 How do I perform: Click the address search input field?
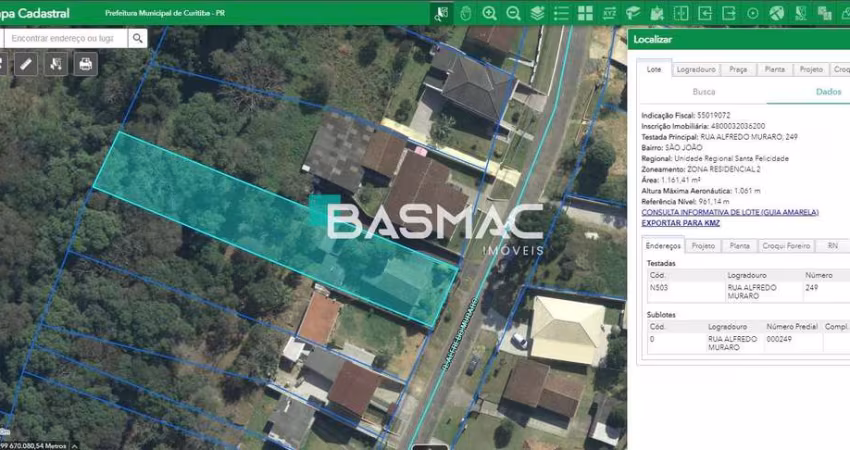pyautogui.click(x=66, y=38)
